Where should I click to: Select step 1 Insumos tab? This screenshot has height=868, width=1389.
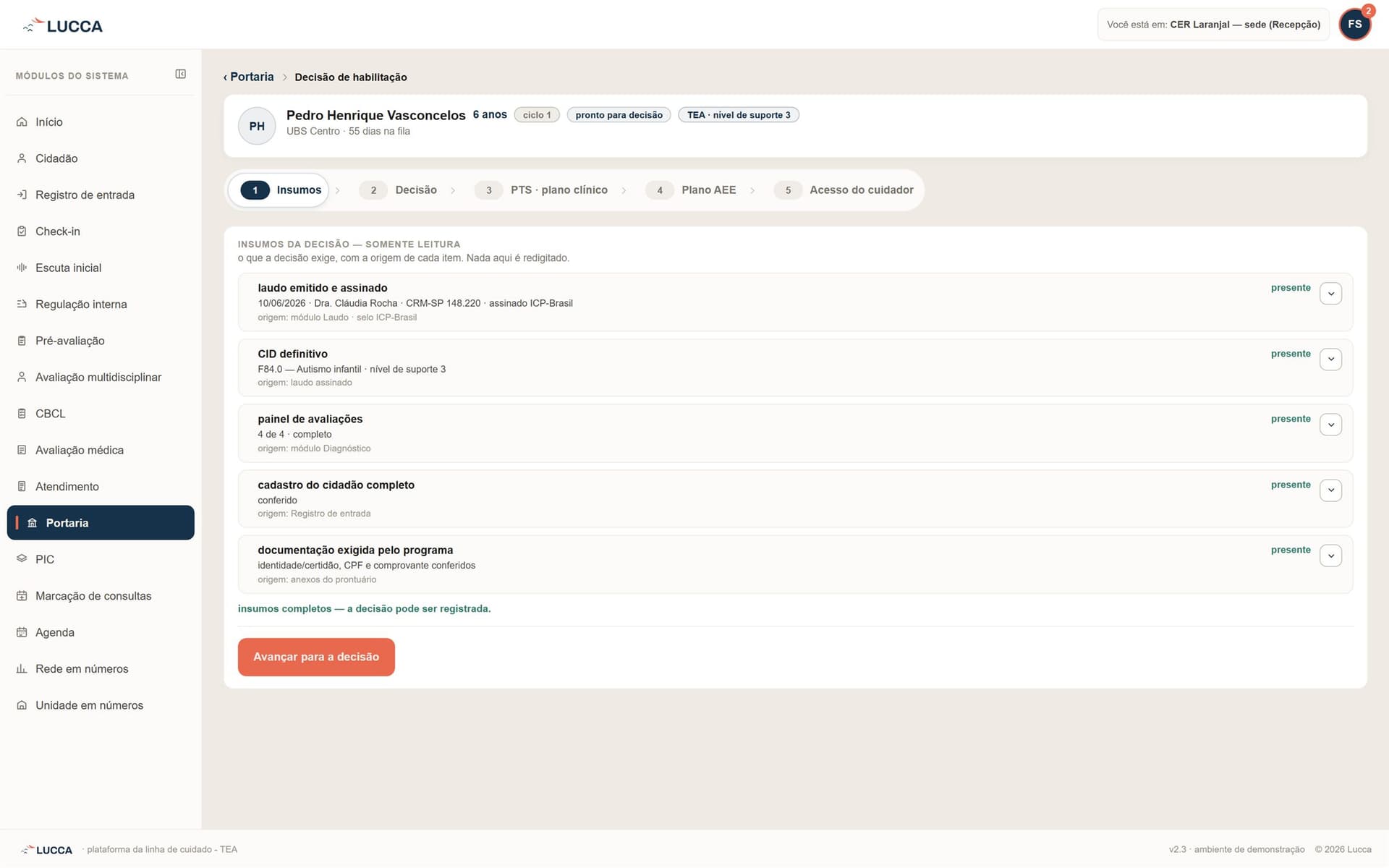(279, 190)
